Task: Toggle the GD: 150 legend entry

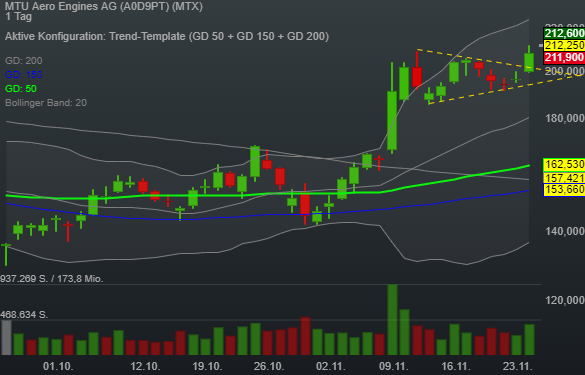Action: (x=24, y=75)
